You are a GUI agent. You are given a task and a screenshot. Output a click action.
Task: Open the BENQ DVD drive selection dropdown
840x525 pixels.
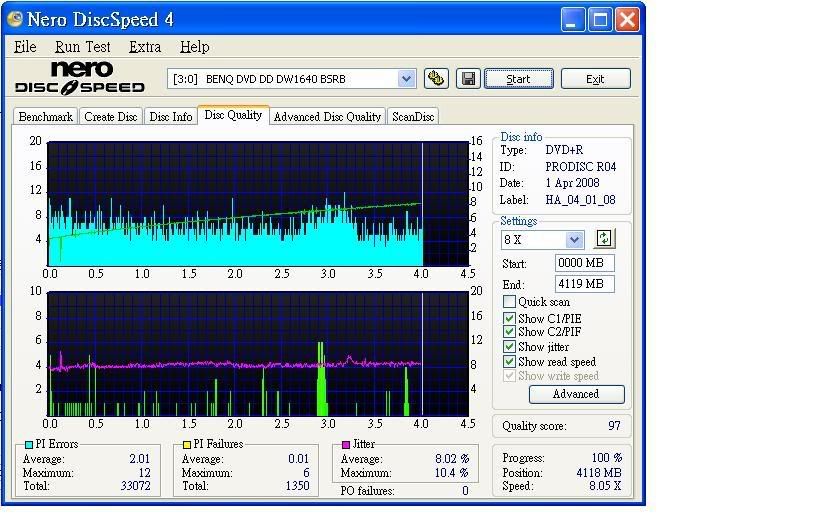click(x=406, y=79)
